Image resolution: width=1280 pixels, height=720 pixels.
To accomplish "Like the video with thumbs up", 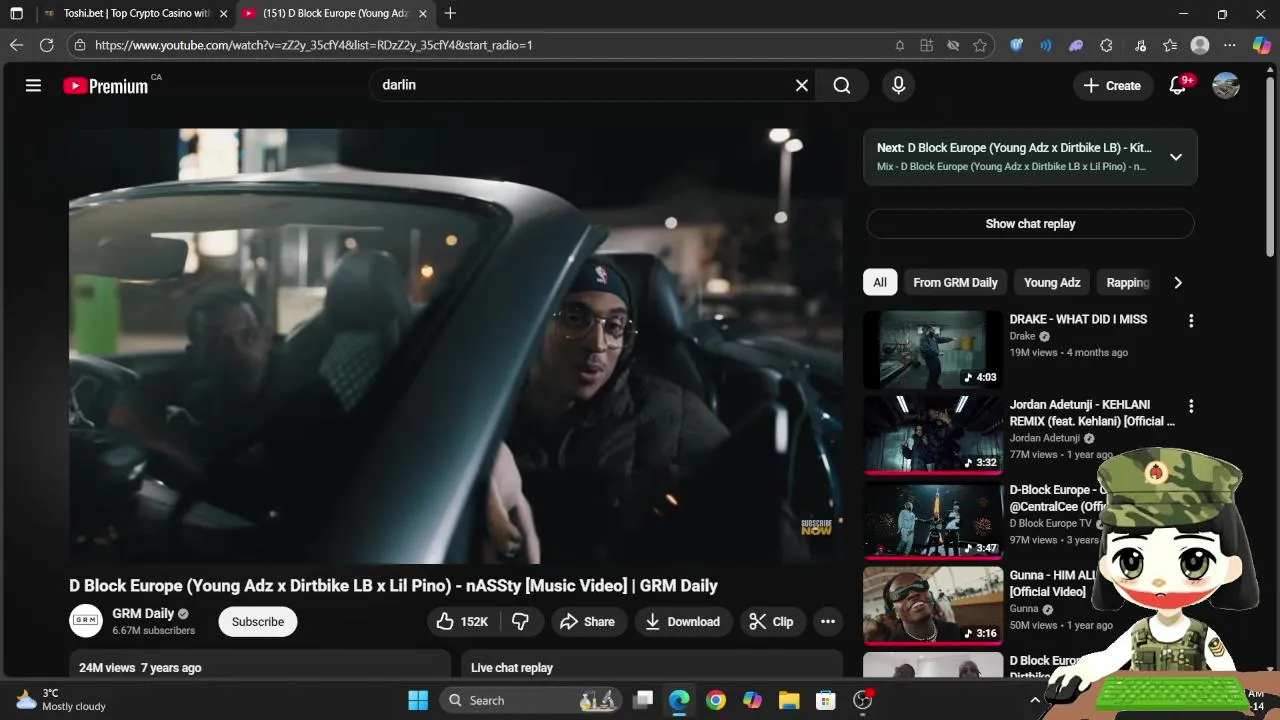I will 462,621.
